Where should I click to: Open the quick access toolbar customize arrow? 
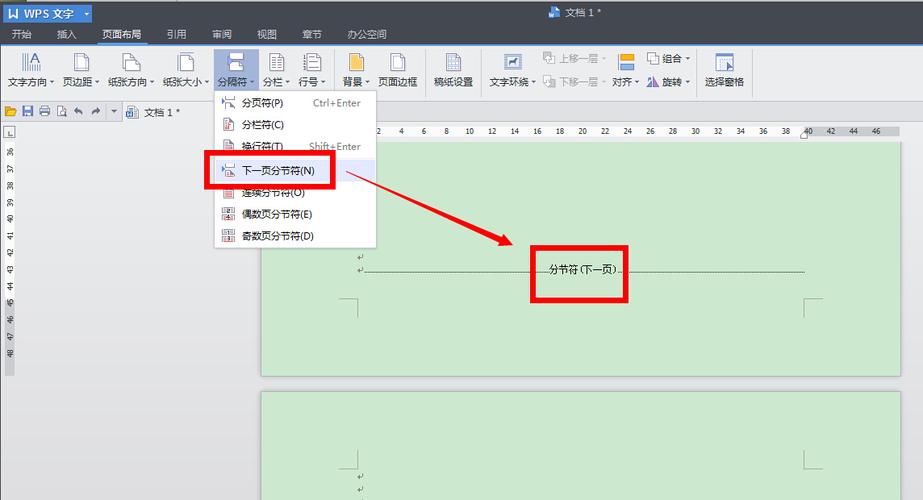click(x=114, y=111)
